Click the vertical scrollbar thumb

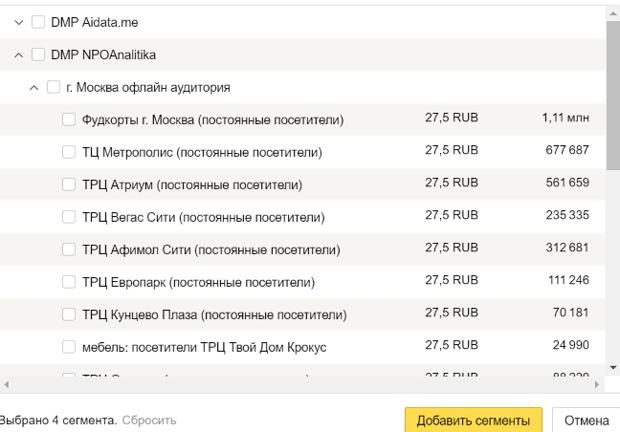pyautogui.click(x=613, y=96)
